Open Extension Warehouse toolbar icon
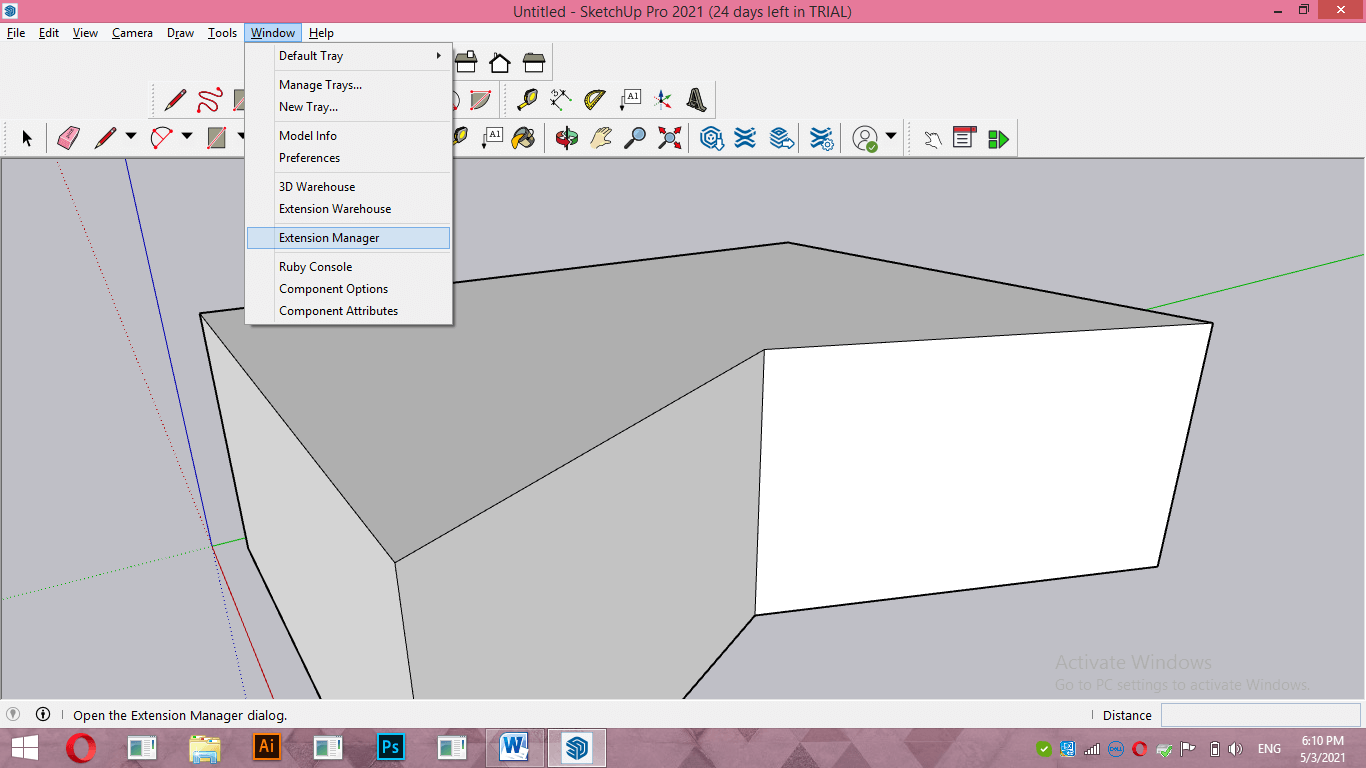 (745, 137)
